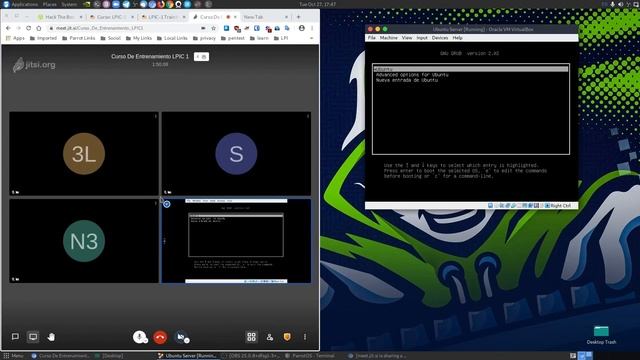Select the Ubuntu GRUB boot entry

pos(471,69)
